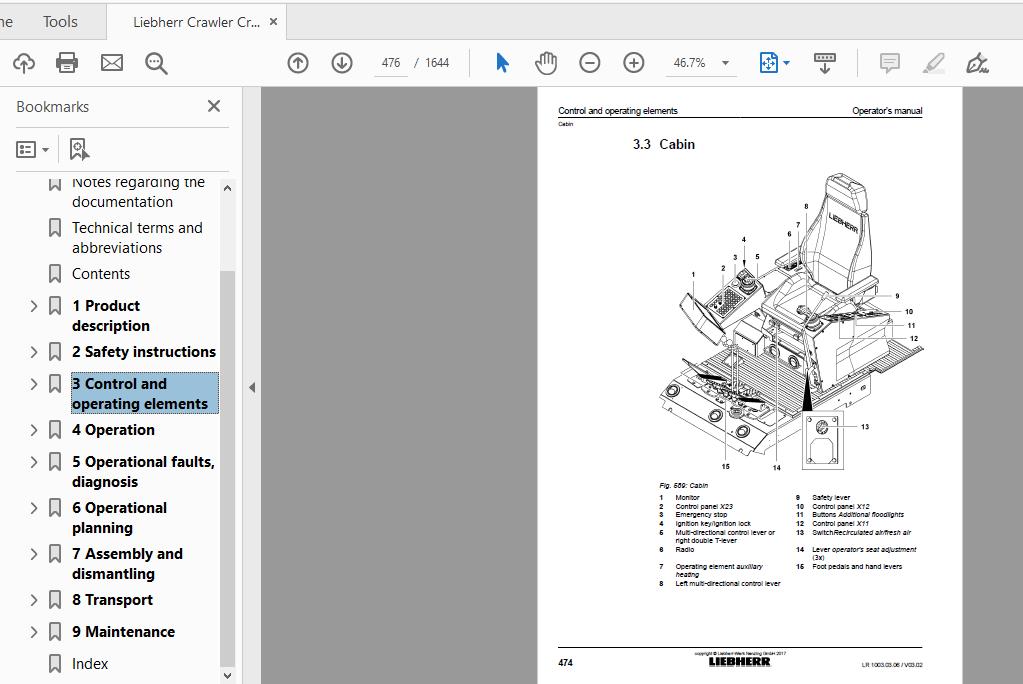Jump to 8 Transport bookmark
Viewport: 1023px width, 684px height.
[x=112, y=600]
